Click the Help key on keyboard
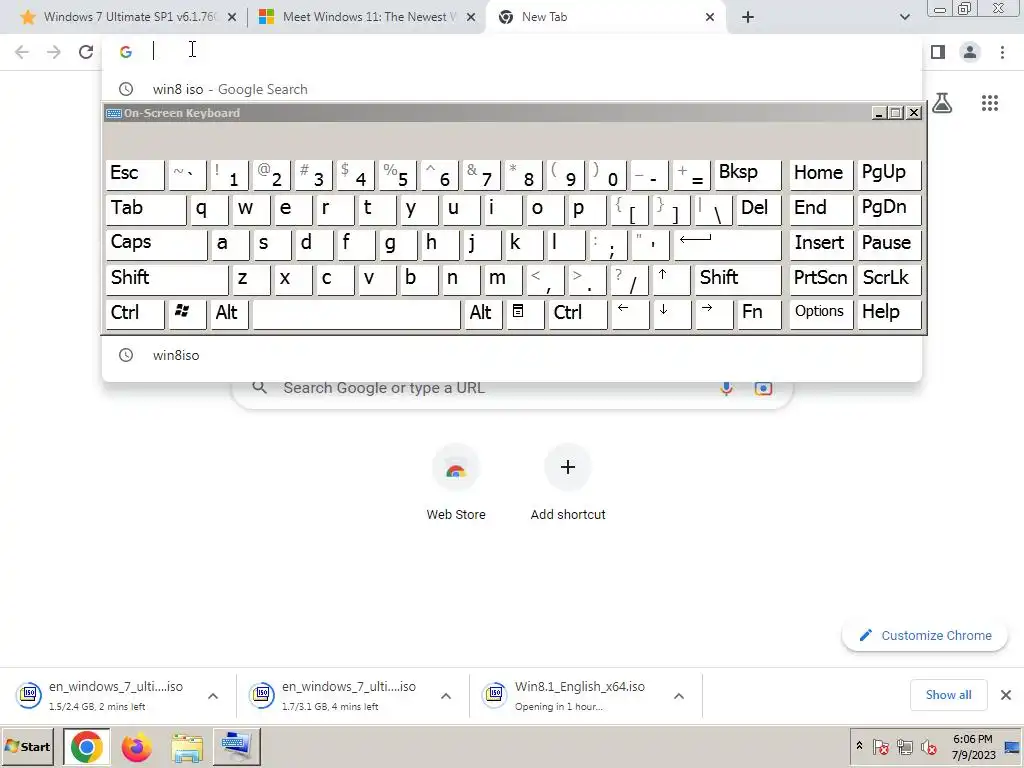Image resolution: width=1024 pixels, height=768 pixels. point(889,314)
